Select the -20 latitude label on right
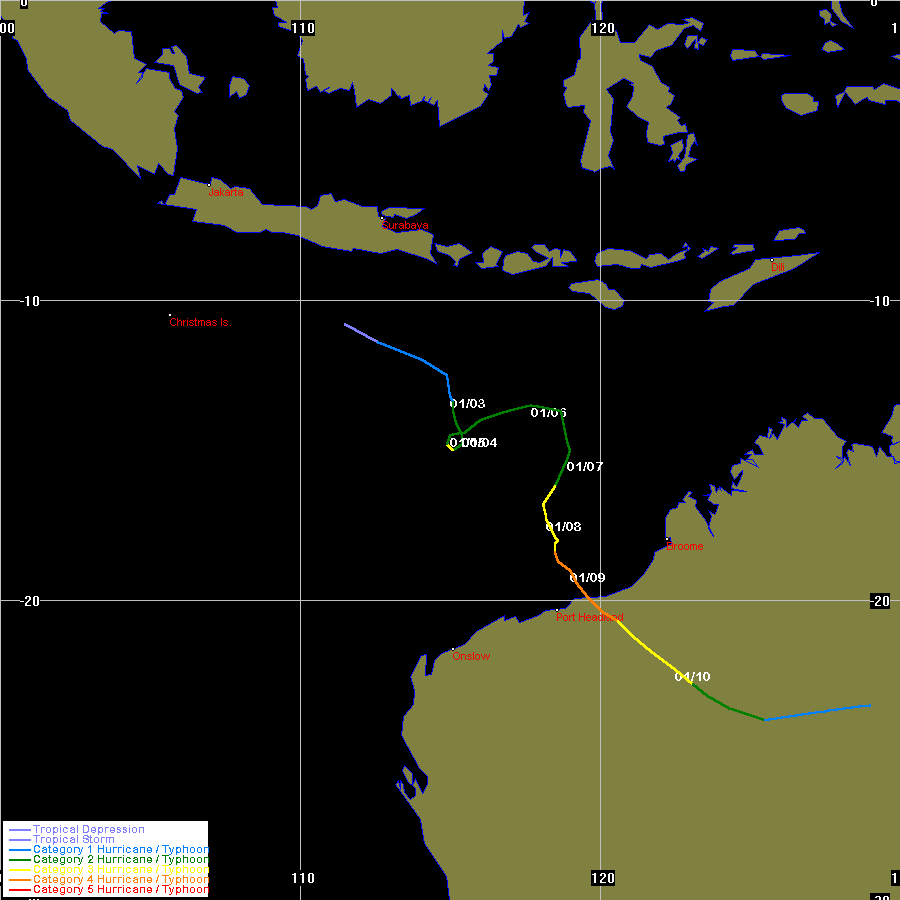This screenshot has height=900, width=900. coord(878,601)
